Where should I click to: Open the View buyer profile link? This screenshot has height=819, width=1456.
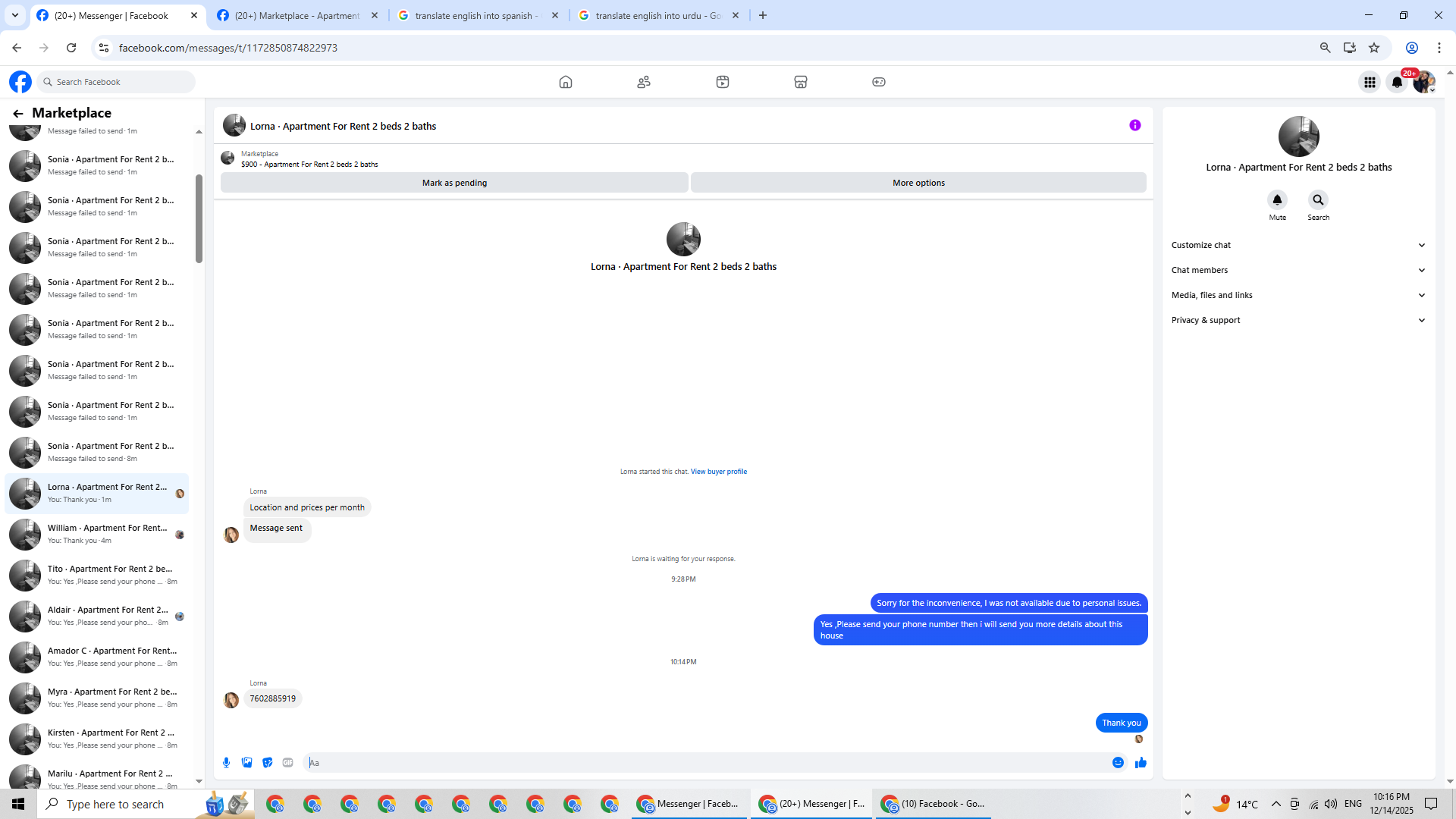tap(718, 472)
